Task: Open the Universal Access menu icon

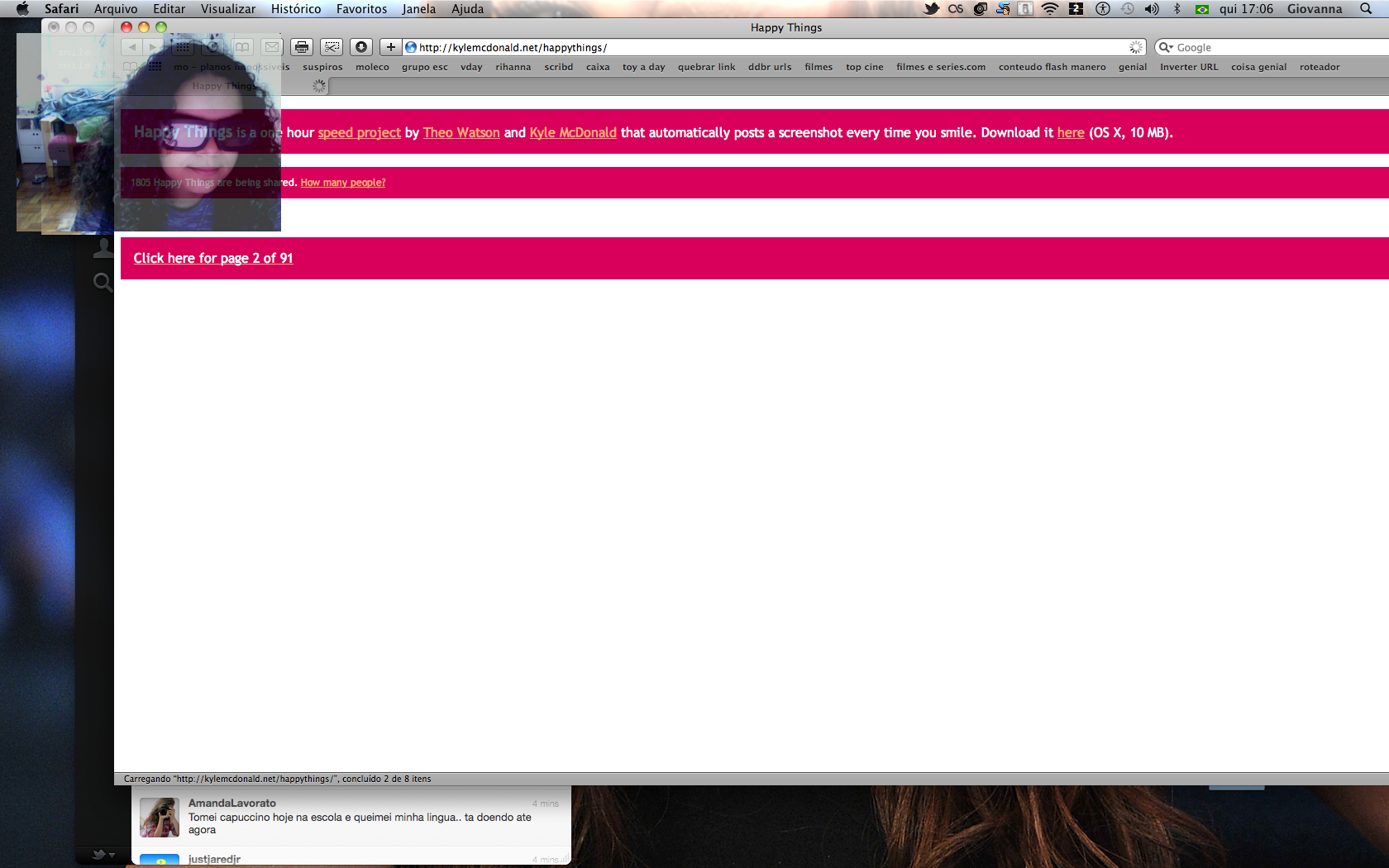Action: 1102,9
